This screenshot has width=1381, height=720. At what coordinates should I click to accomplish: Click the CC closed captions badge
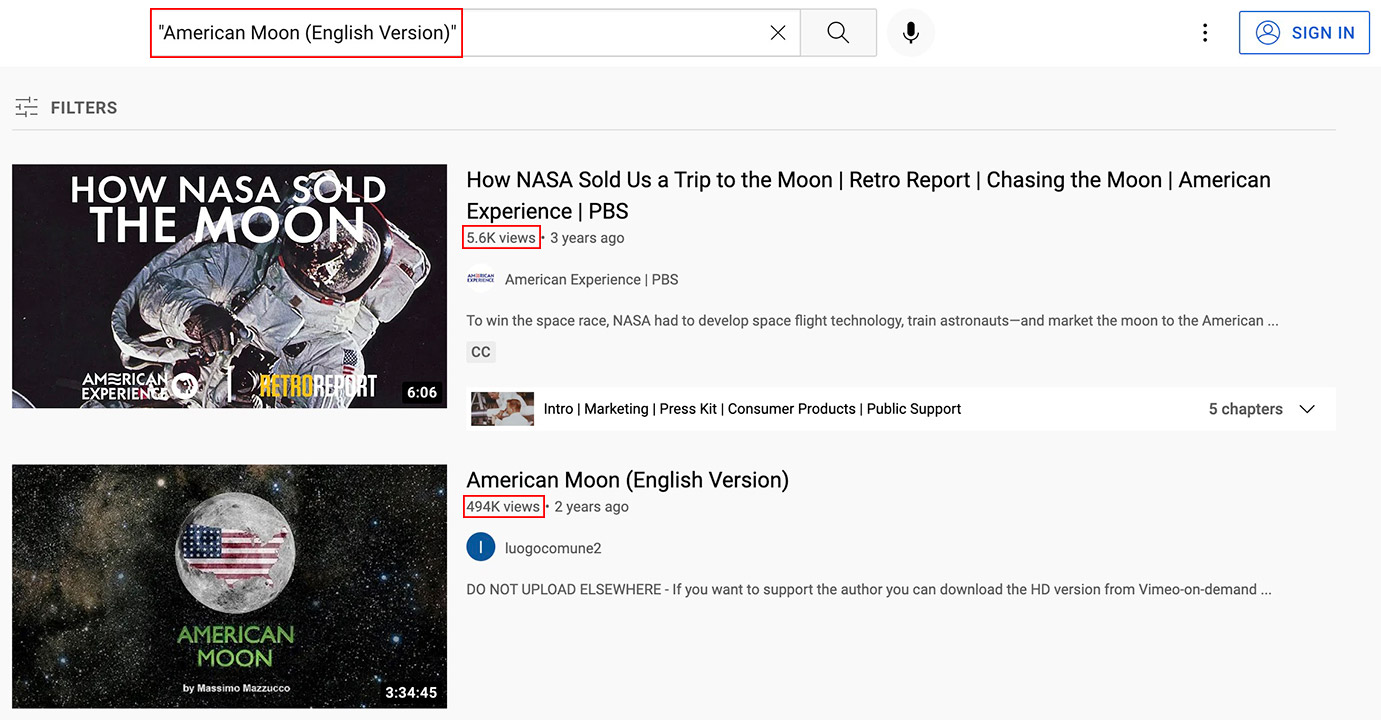tap(481, 352)
